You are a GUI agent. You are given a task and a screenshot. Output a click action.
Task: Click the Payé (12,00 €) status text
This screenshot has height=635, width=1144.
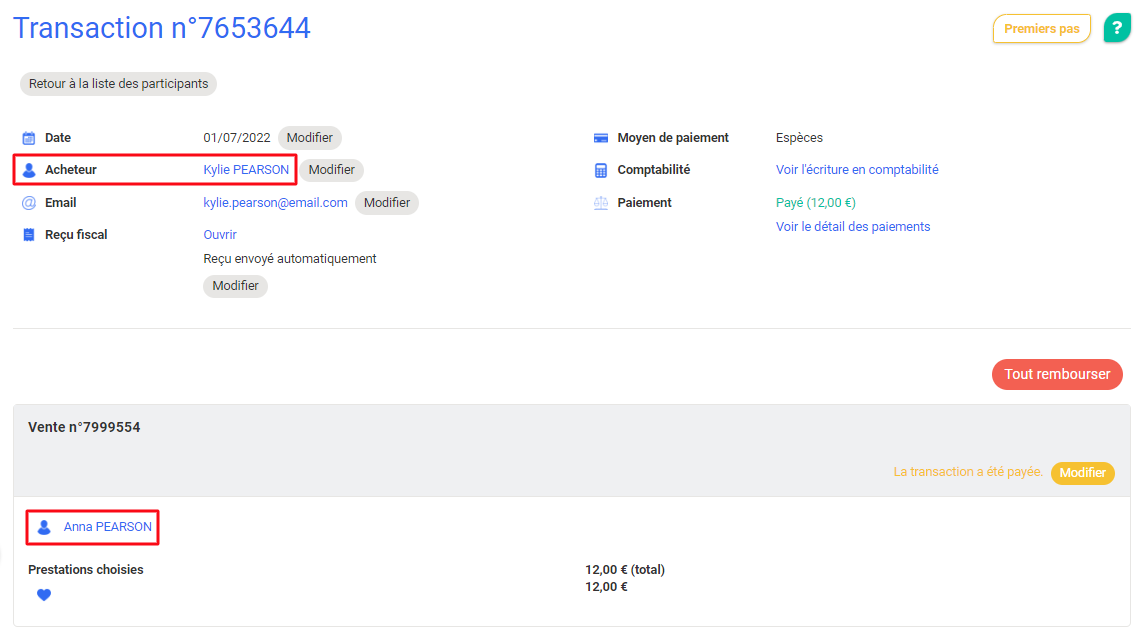pyautogui.click(x=815, y=203)
